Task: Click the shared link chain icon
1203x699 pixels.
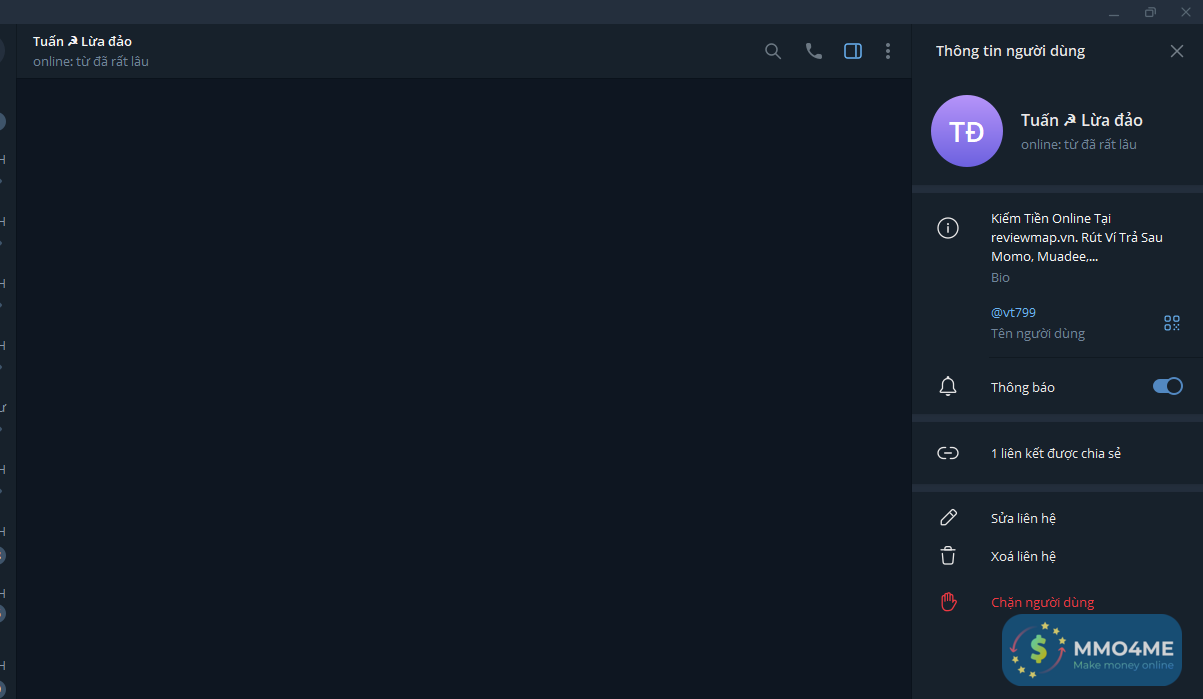Action: tap(948, 453)
